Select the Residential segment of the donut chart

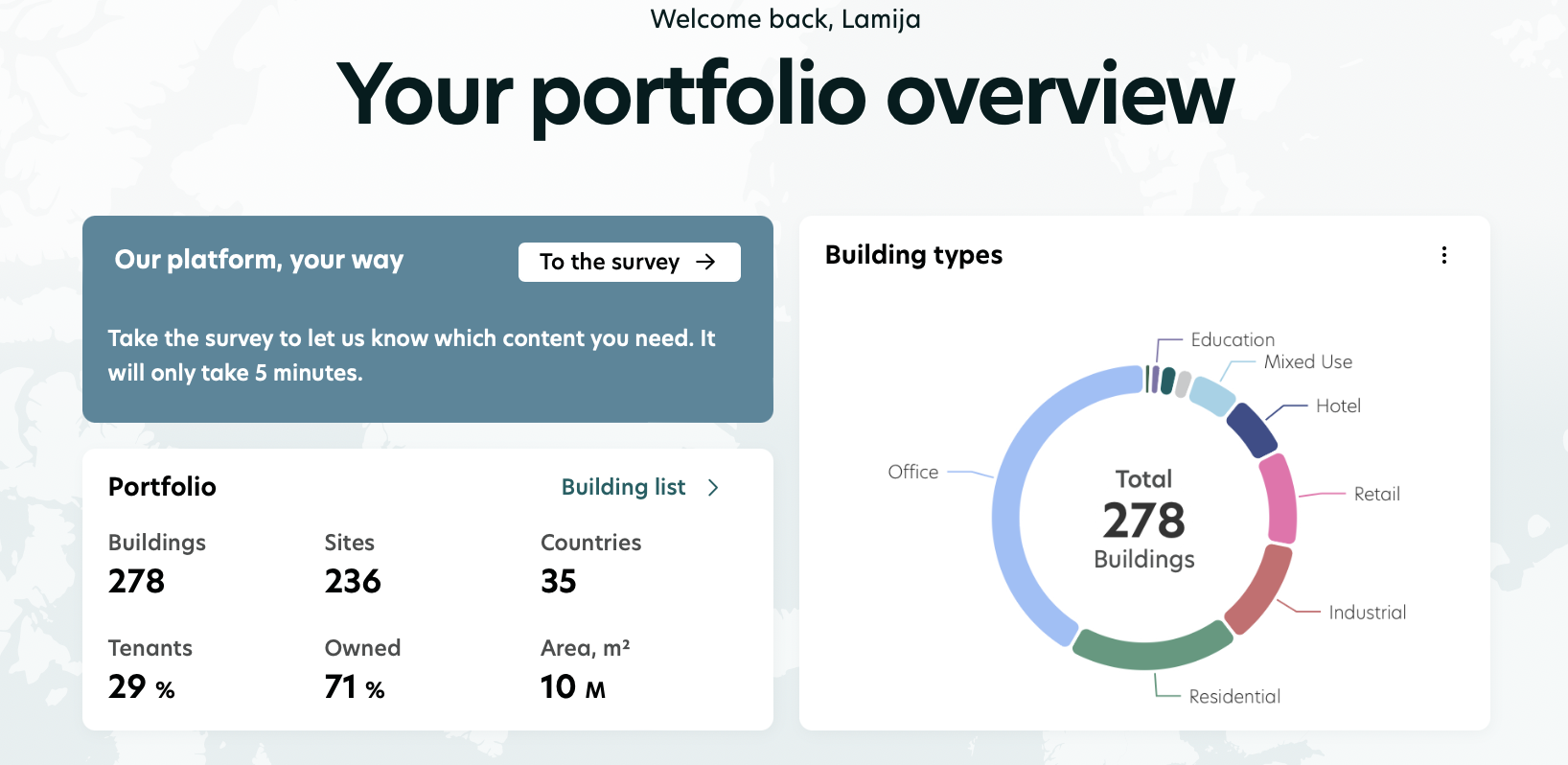click(1150, 657)
